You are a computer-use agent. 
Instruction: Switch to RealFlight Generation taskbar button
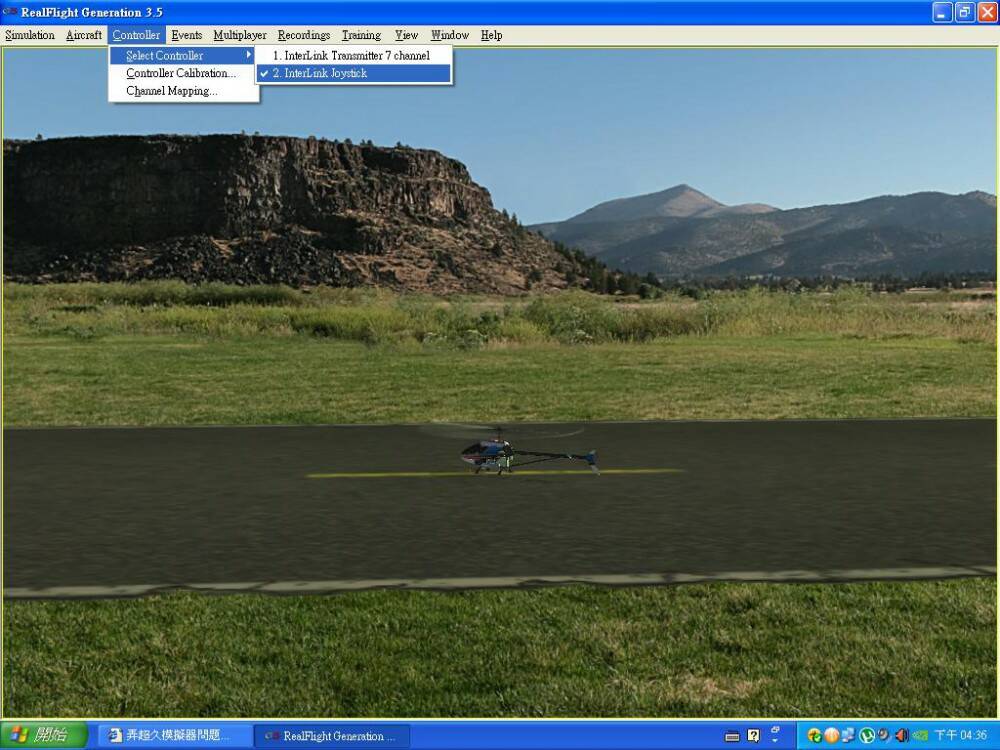332,736
